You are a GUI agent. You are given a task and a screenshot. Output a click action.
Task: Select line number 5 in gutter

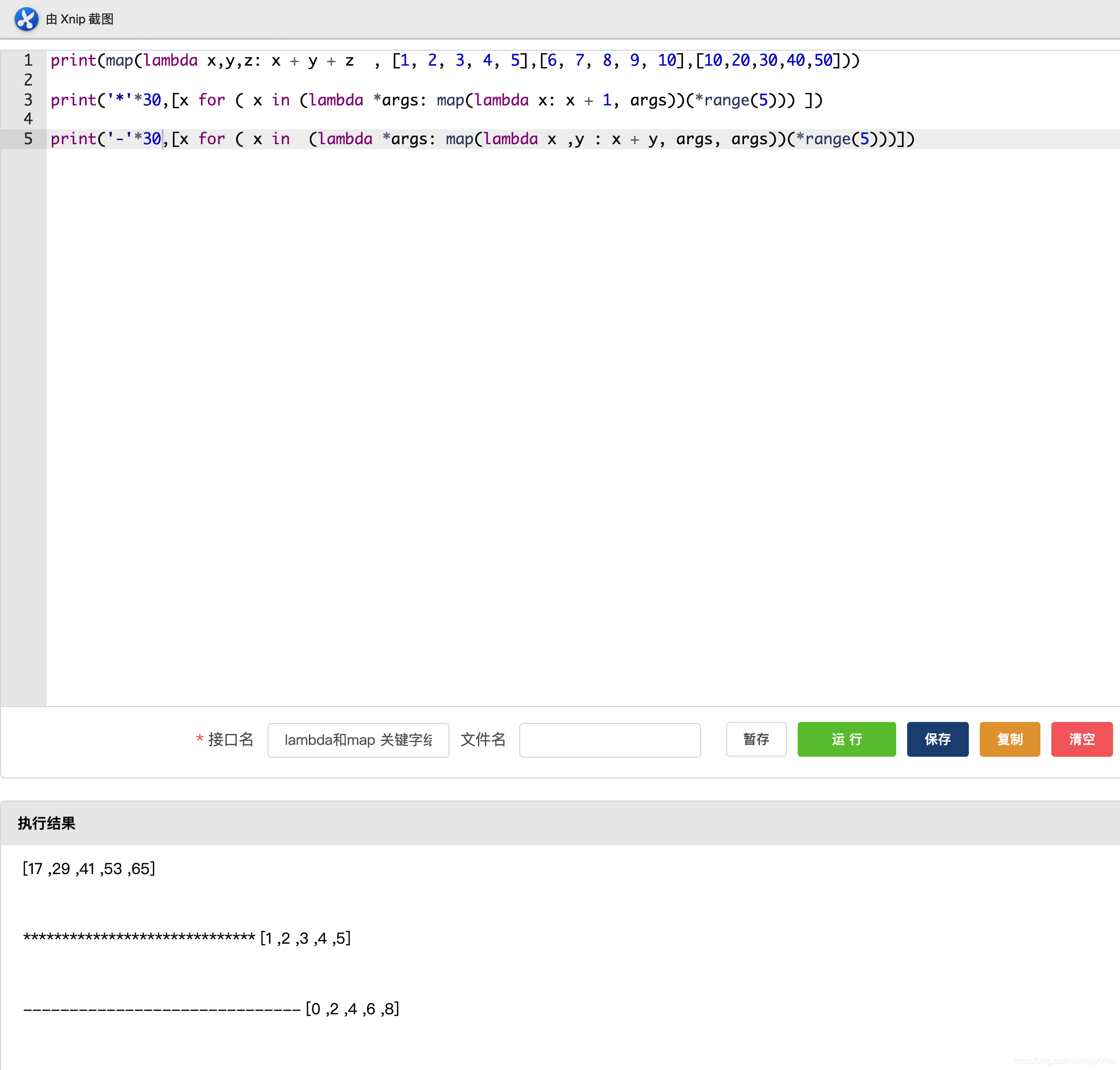click(28, 139)
